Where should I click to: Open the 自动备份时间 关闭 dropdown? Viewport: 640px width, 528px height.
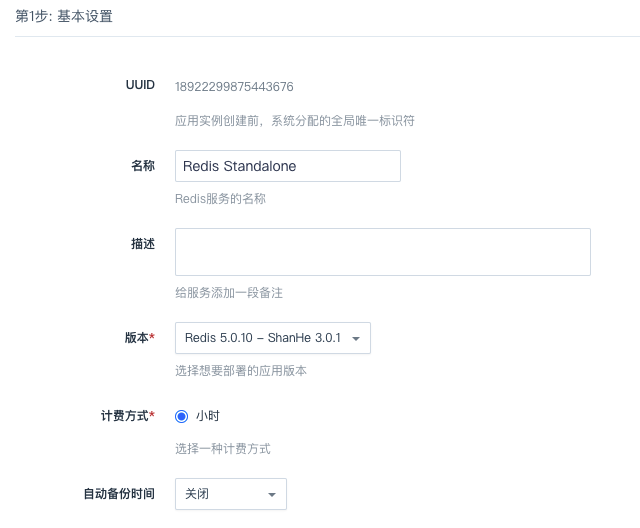231,494
